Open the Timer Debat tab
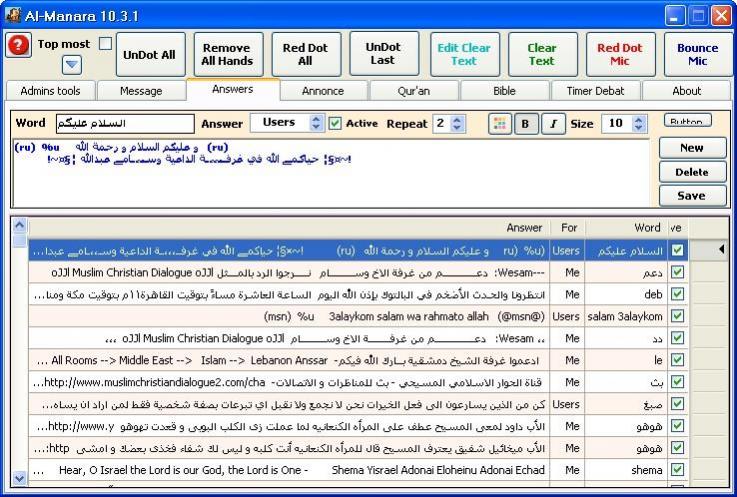Screen dimensions: 737x497 coord(595,91)
